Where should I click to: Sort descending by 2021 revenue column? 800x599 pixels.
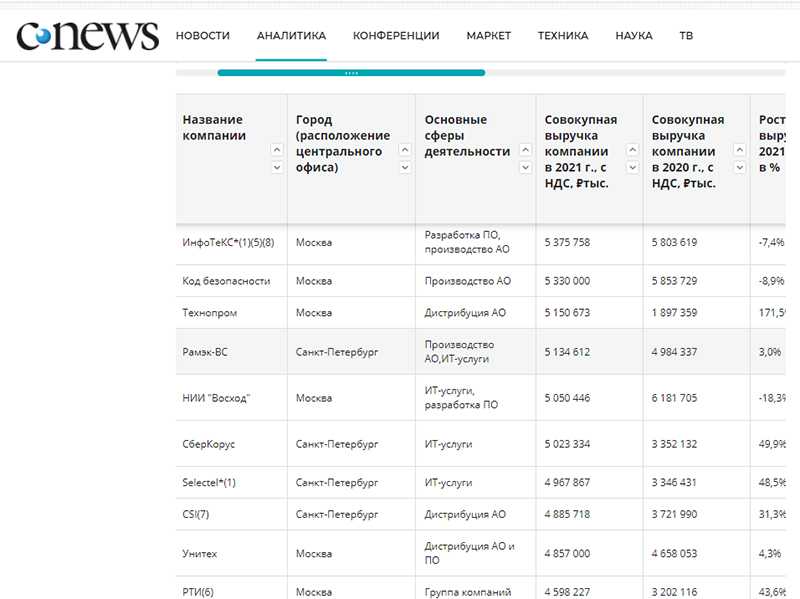click(x=632, y=167)
